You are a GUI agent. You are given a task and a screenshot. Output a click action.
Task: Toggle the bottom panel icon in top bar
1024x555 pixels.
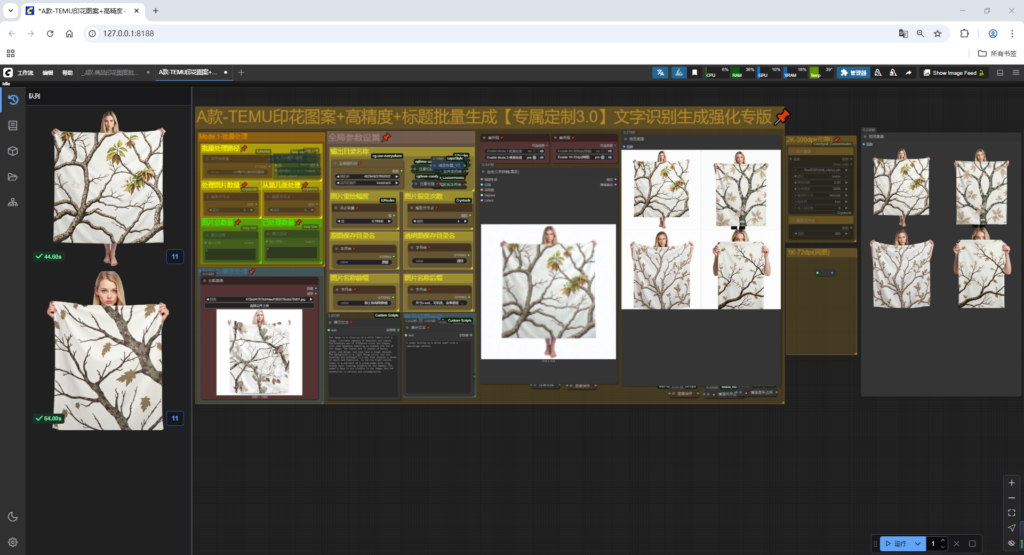[x=1000, y=73]
